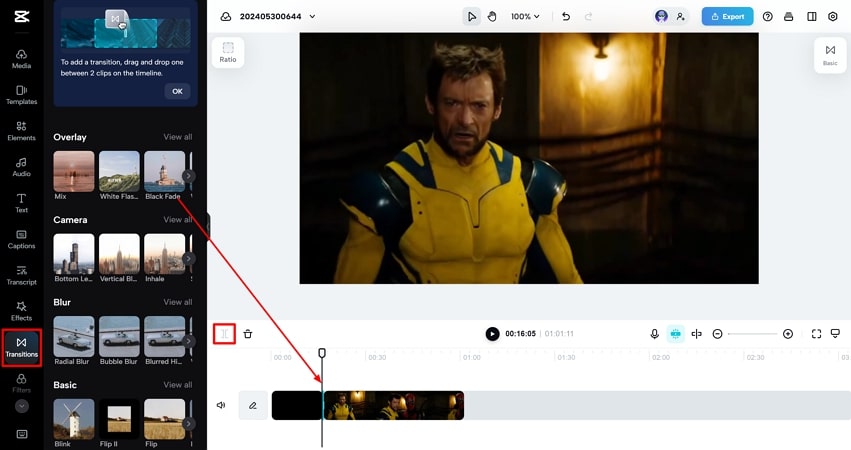Expand more sidebar tools chevron
Image resolution: width=851 pixels, height=450 pixels.
point(22,406)
